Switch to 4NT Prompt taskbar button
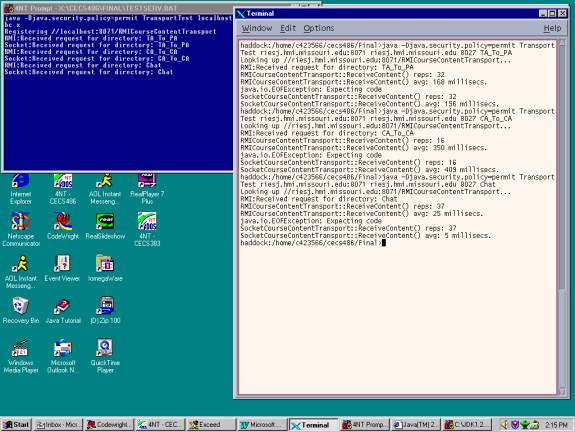This screenshot has width=575, height=432. coord(364,425)
